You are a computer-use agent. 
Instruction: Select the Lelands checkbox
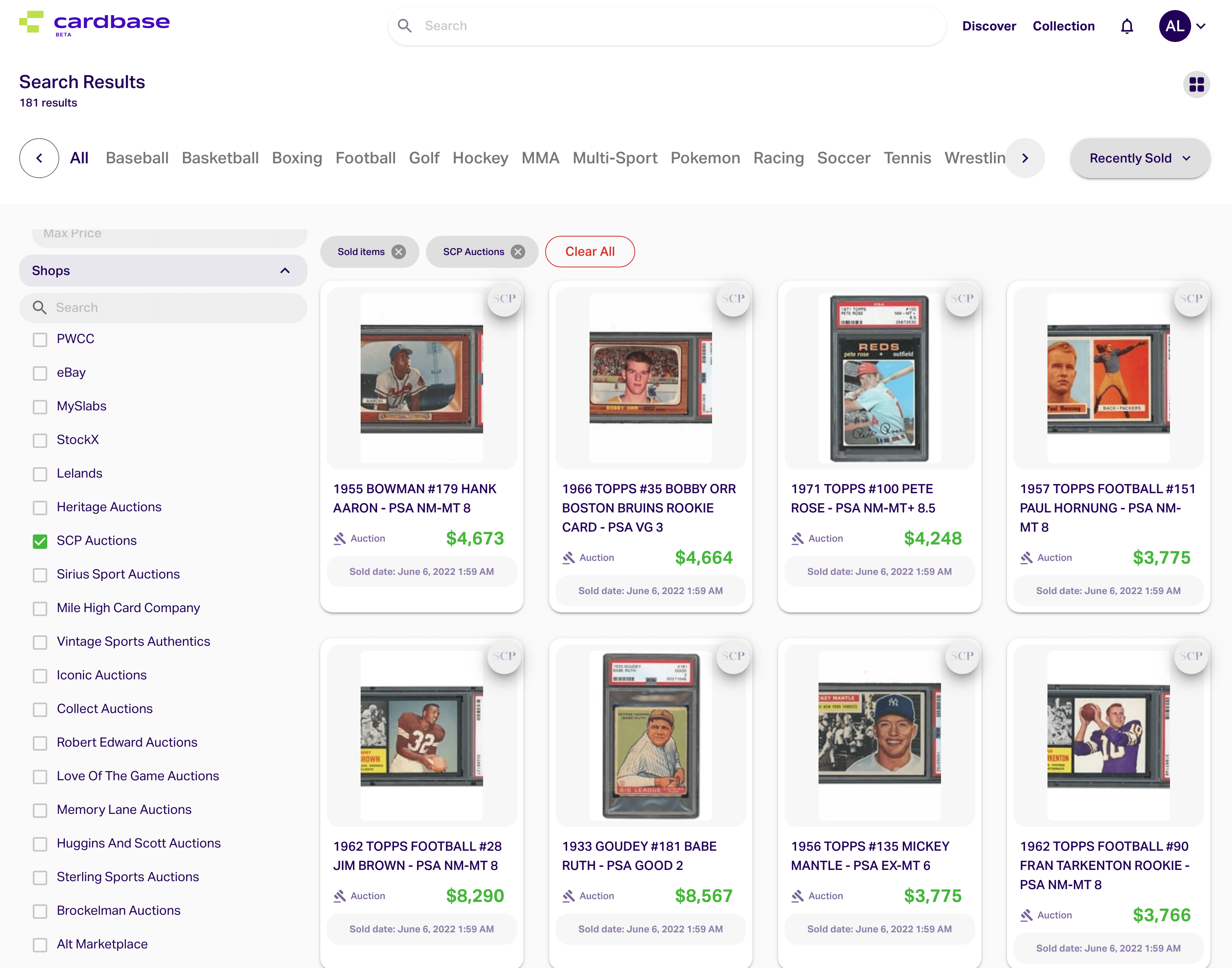pyautogui.click(x=40, y=474)
